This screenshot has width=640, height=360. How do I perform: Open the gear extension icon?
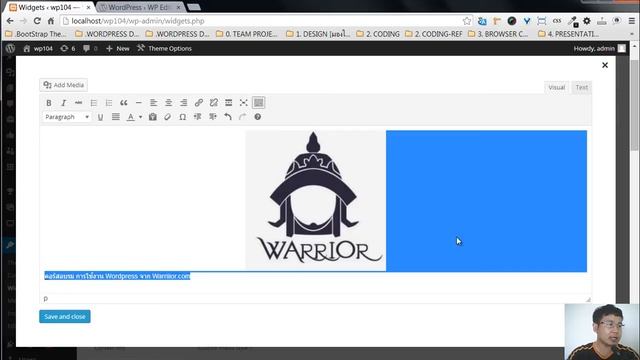(x=587, y=21)
